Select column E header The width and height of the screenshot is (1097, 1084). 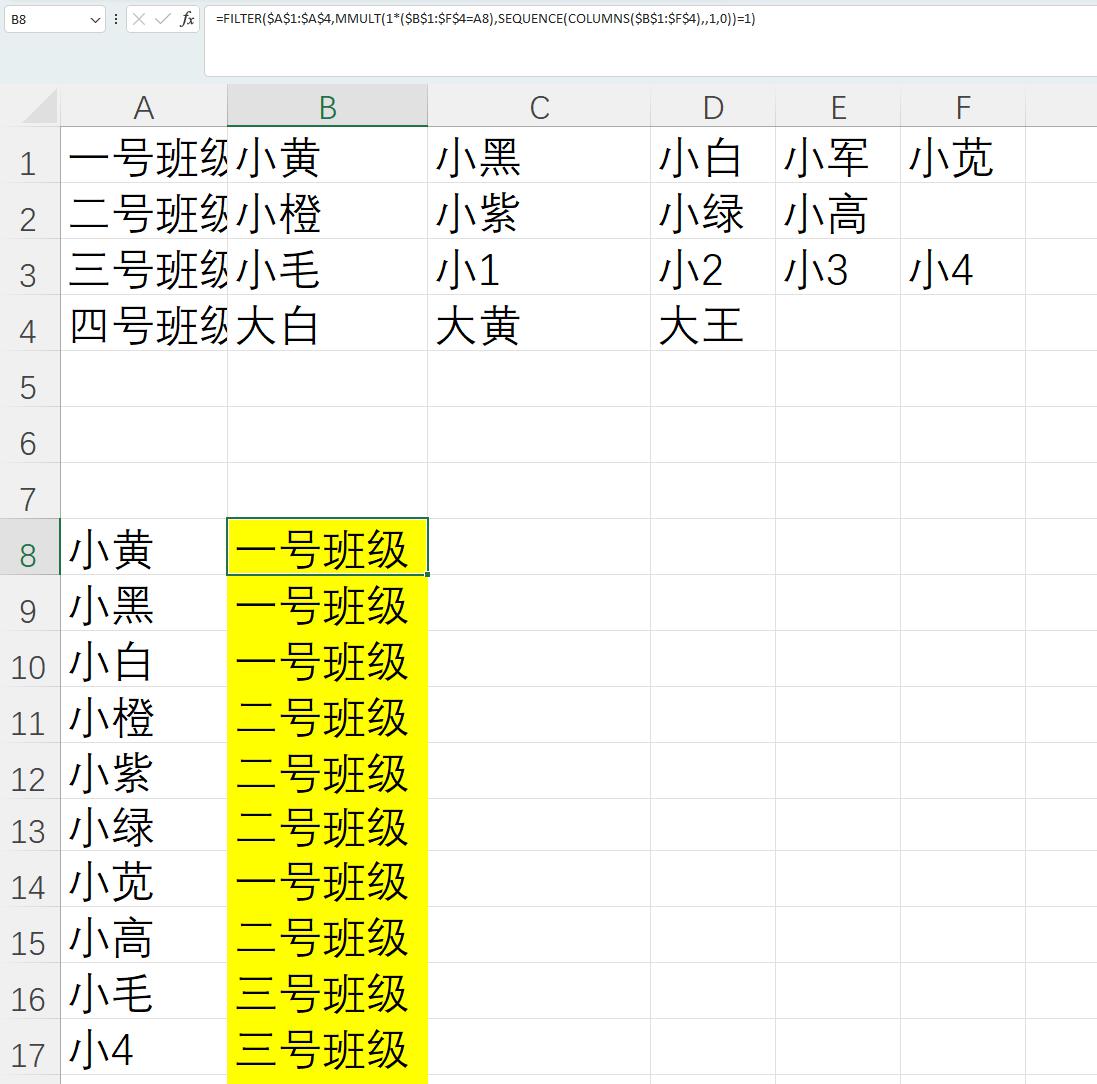837,106
